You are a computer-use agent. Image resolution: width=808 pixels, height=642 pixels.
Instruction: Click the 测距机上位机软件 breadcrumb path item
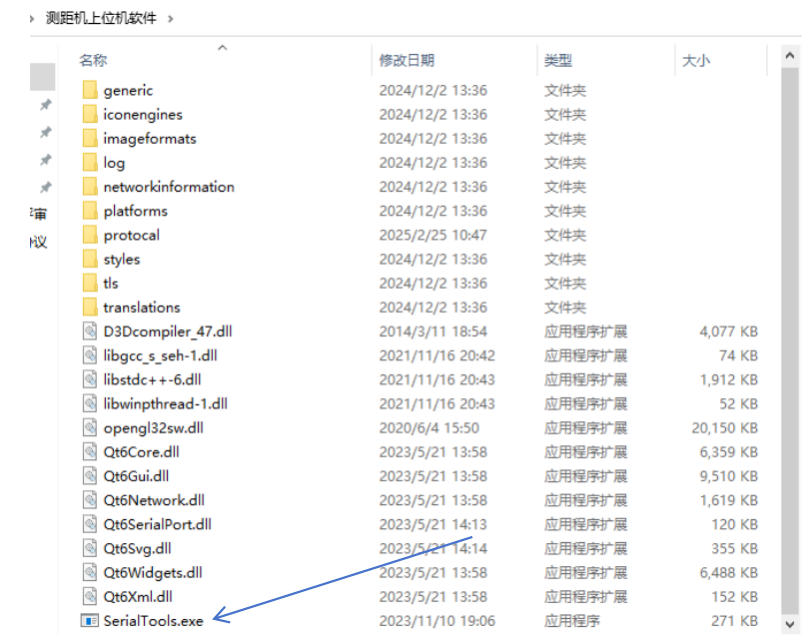(x=101, y=18)
